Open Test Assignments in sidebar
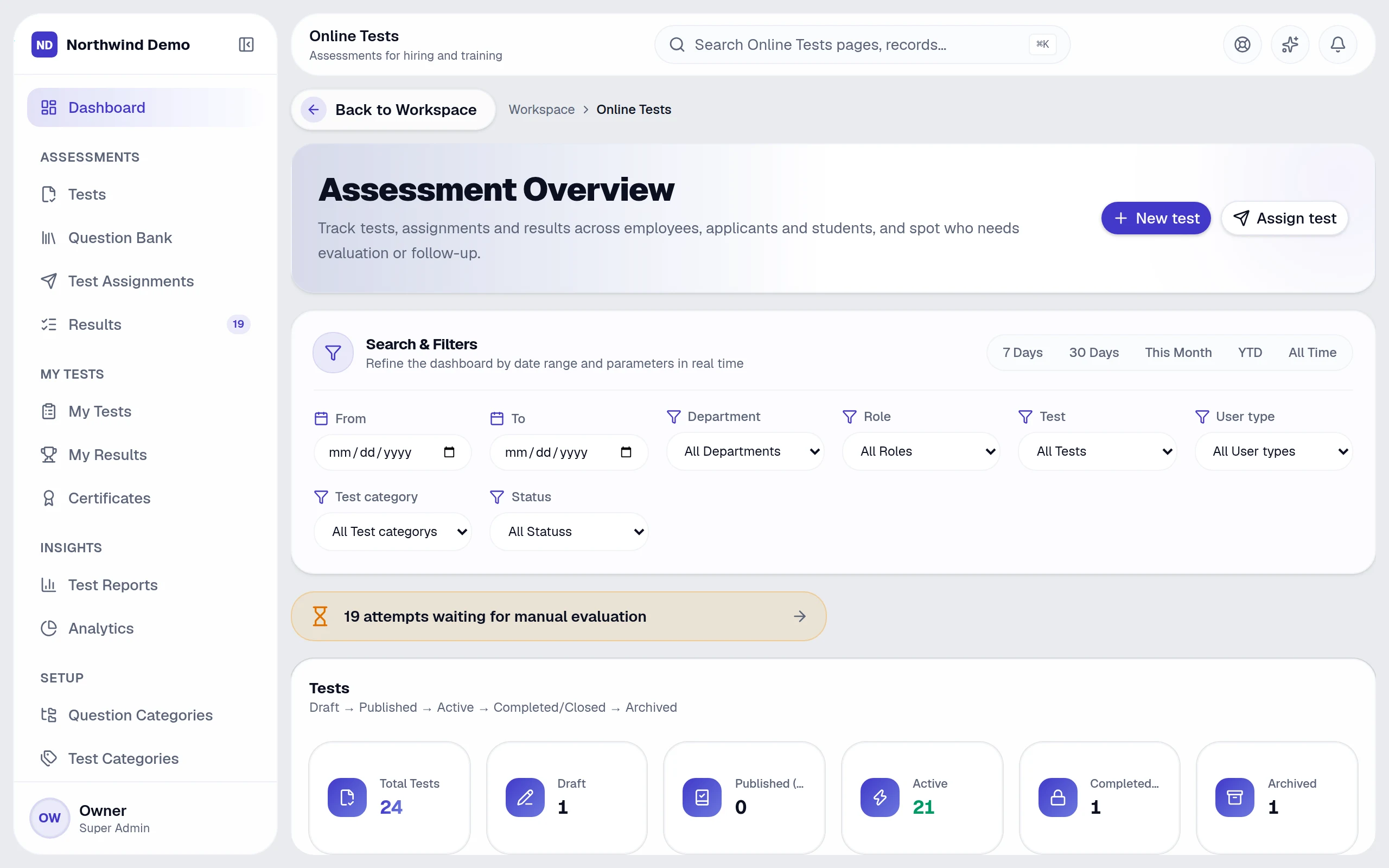This screenshot has width=1389, height=868. tap(145, 282)
